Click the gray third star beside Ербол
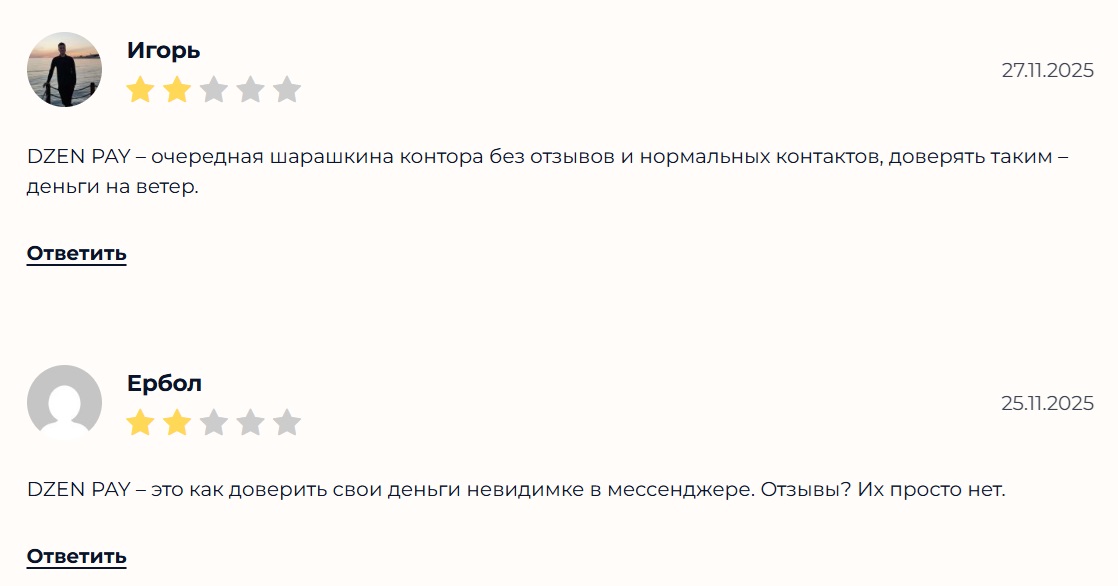The width and height of the screenshot is (1118, 586). [212, 420]
